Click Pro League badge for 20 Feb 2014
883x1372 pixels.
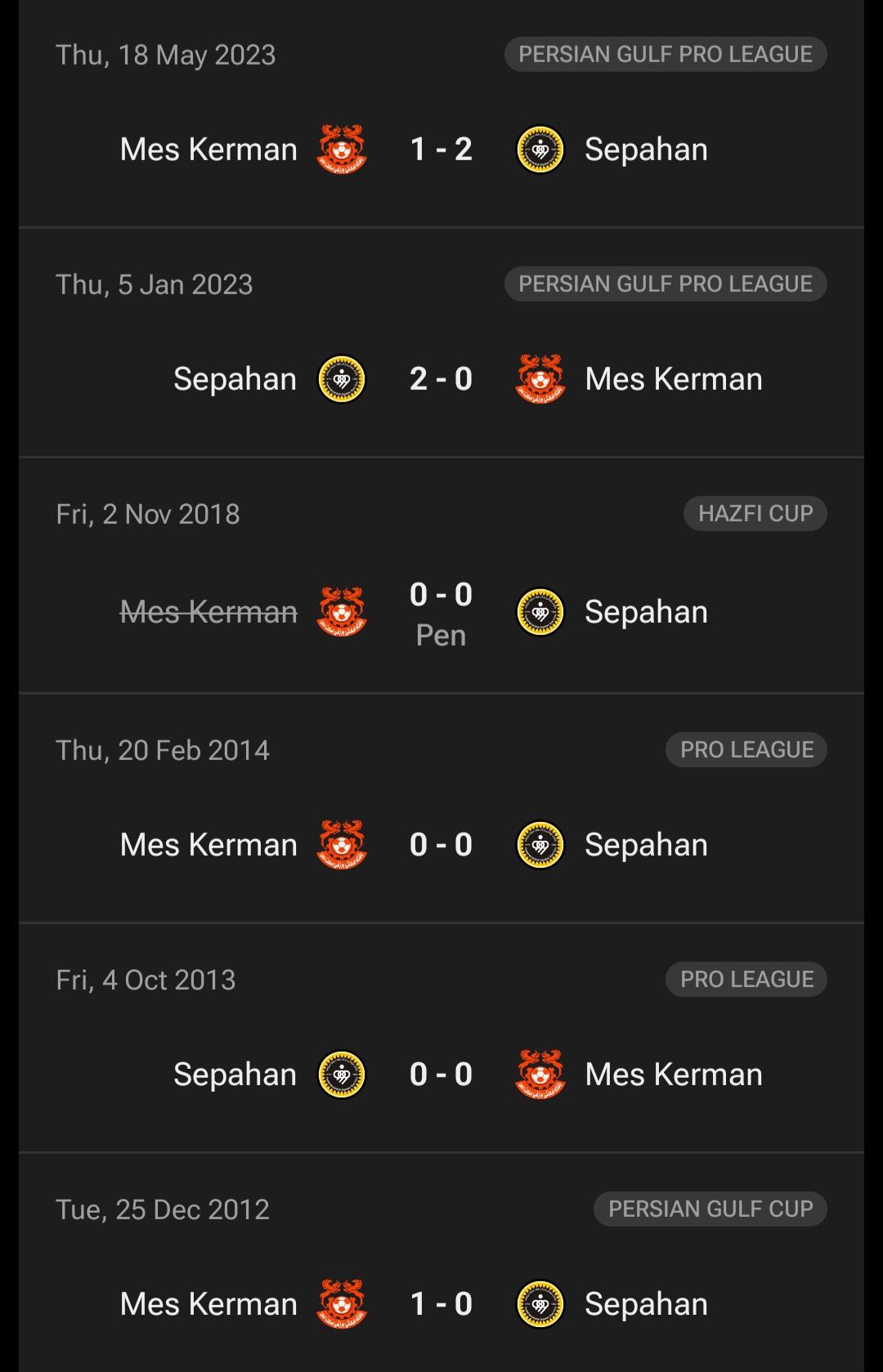point(746,750)
